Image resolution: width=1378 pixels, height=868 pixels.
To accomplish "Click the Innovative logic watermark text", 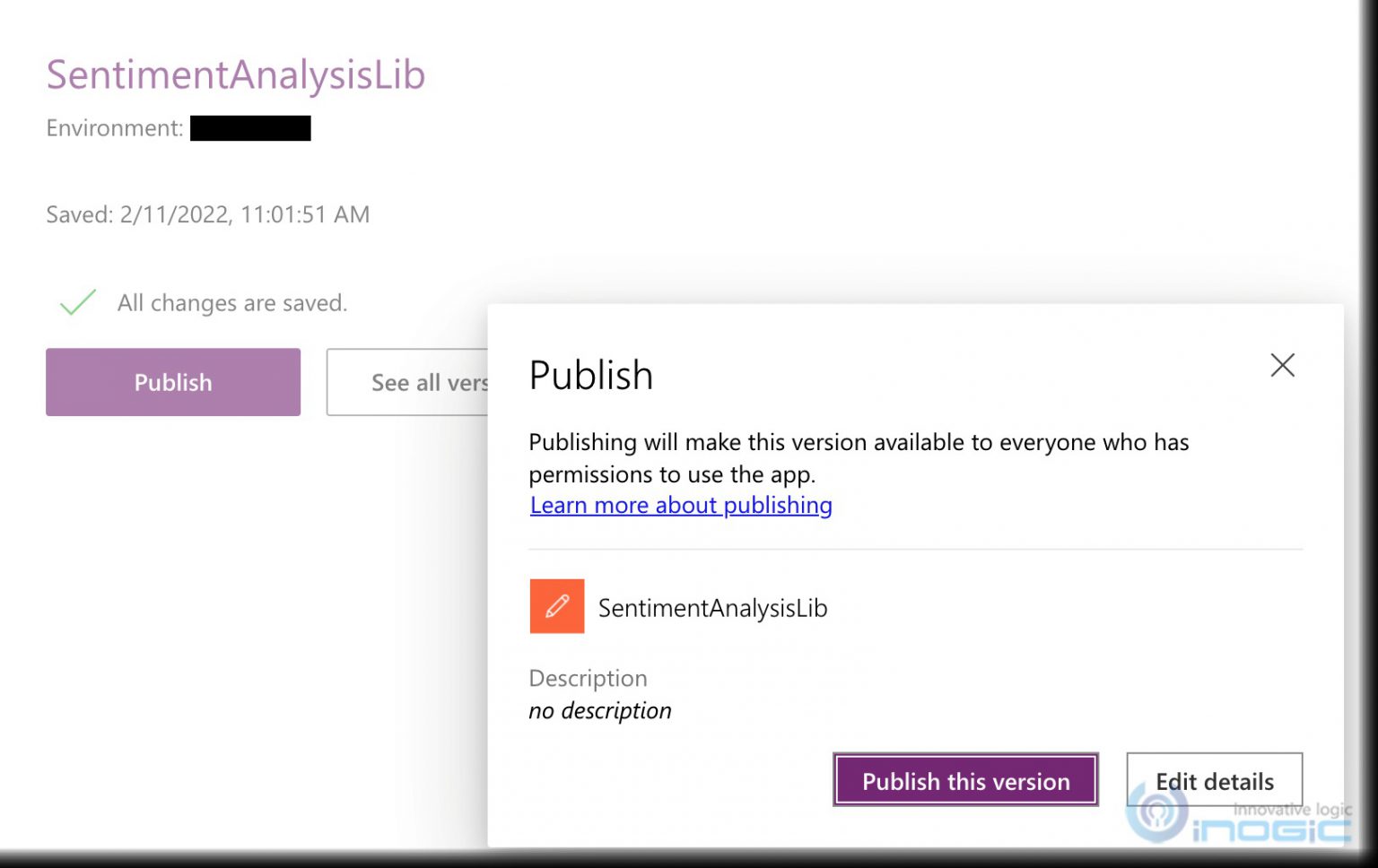I will (1292, 809).
